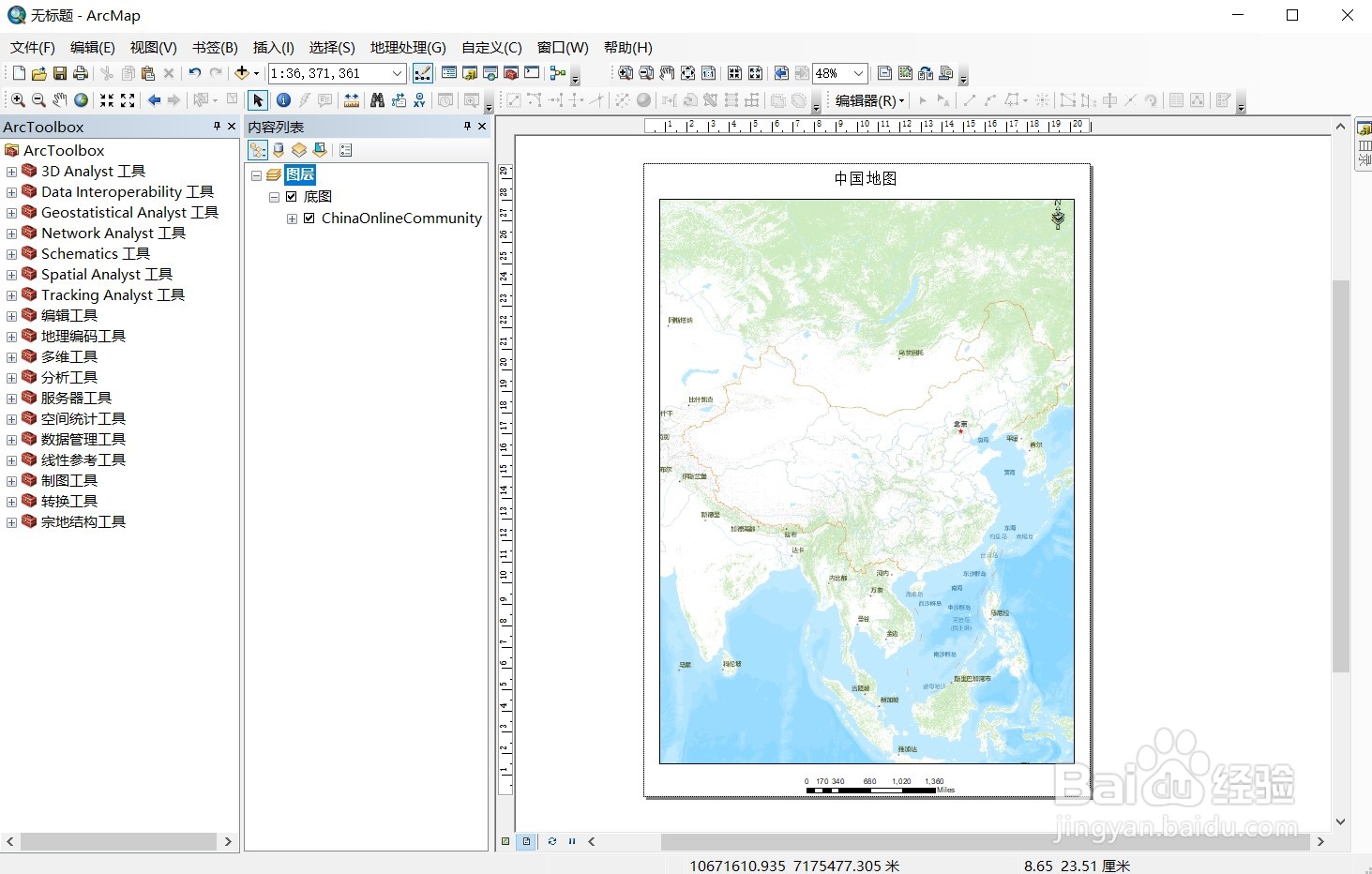The height and width of the screenshot is (874, 1372).
Task: Select the Identify tool
Action: coord(283,100)
